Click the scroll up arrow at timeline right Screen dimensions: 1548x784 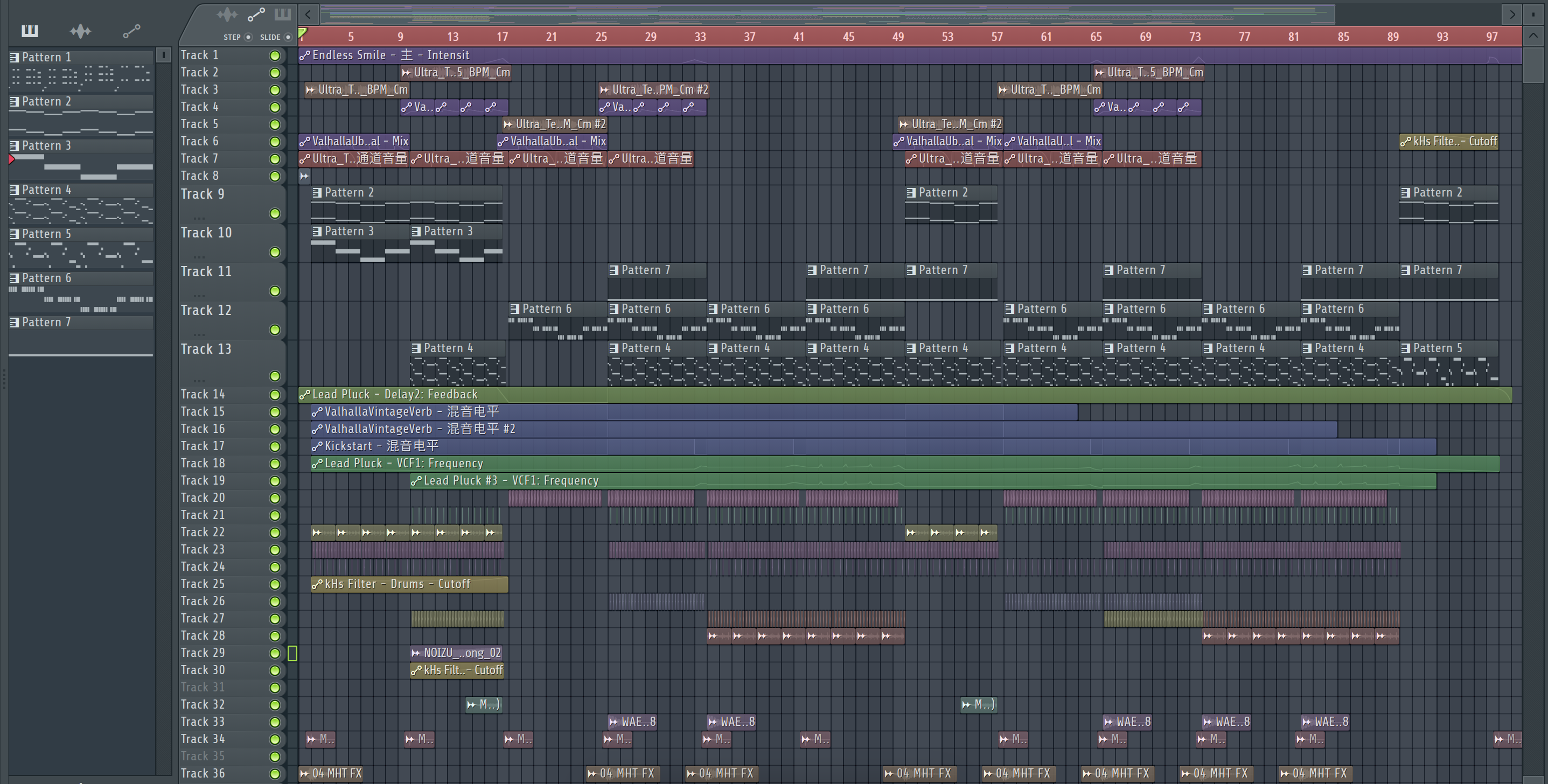(1533, 36)
